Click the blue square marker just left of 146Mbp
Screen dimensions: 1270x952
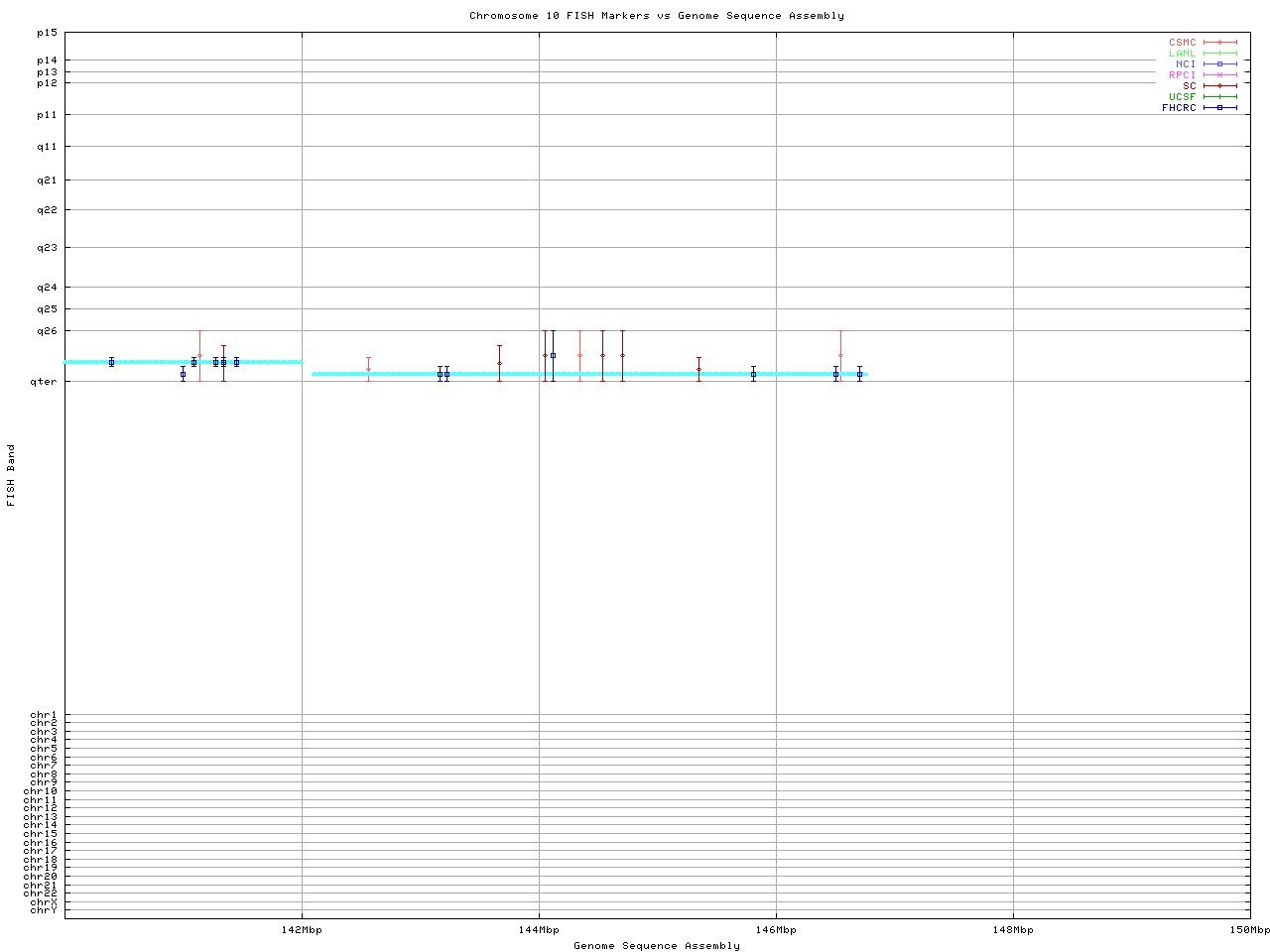[753, 374]
